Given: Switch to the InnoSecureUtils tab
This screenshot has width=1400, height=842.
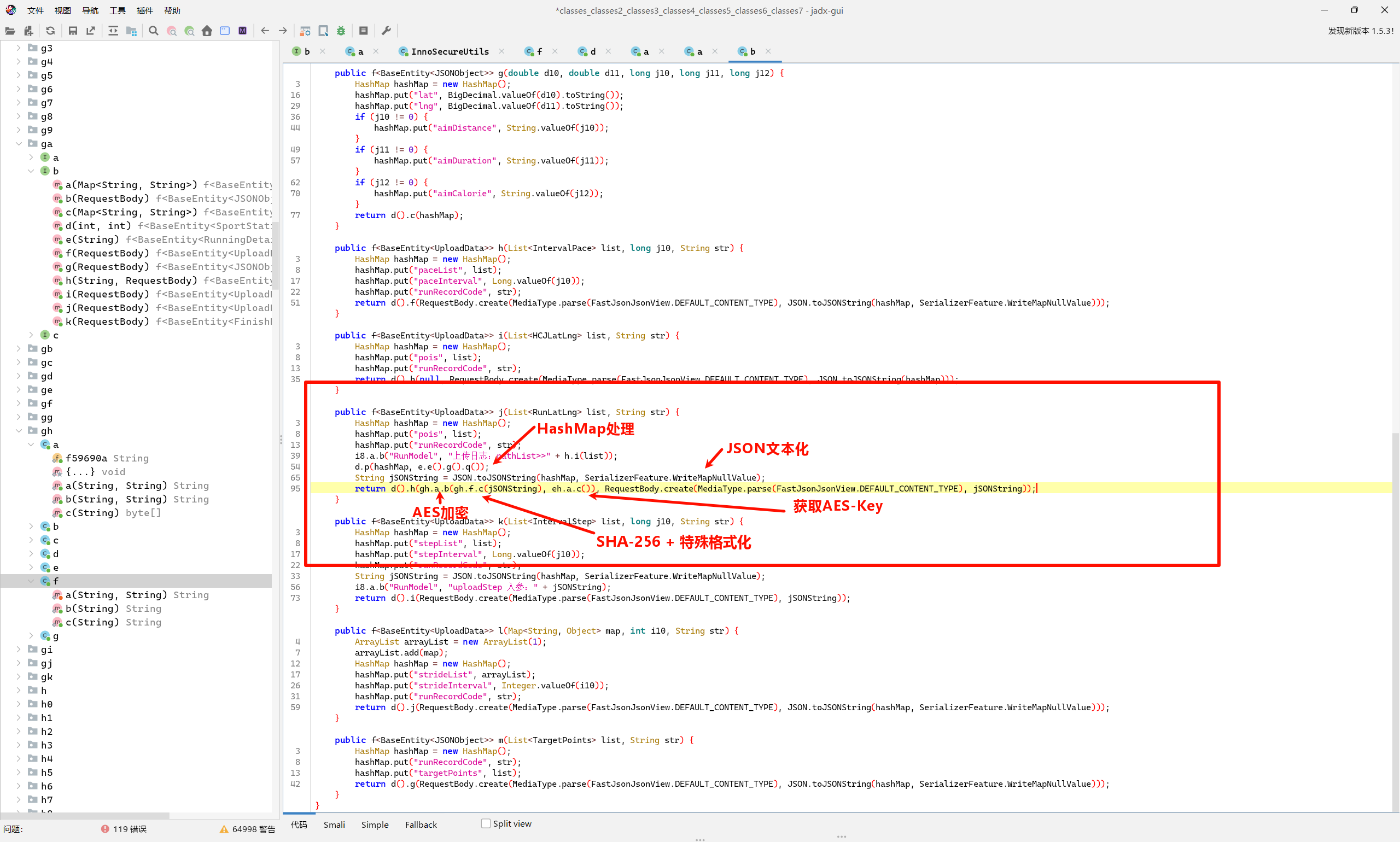Looking at the screenshot, I should click(449, 51).
